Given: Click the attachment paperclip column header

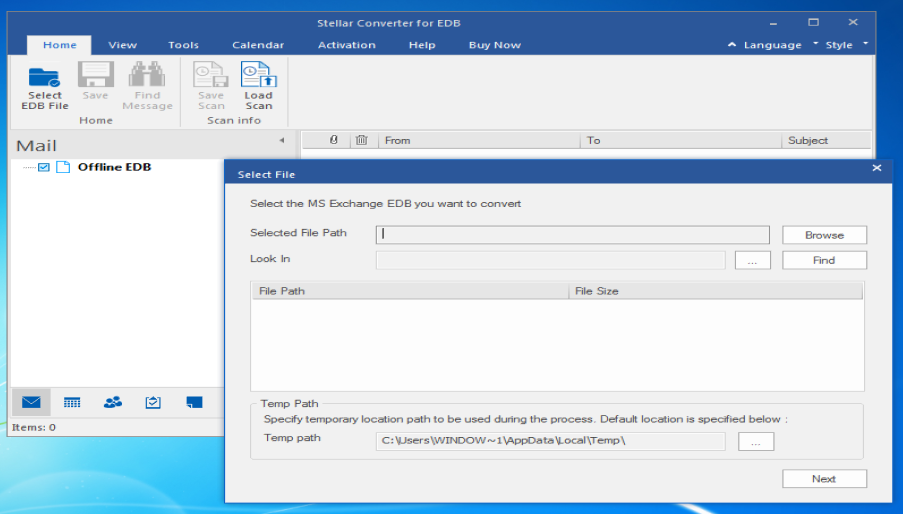Looking at the screenshot, I should (x=333, y=140).
